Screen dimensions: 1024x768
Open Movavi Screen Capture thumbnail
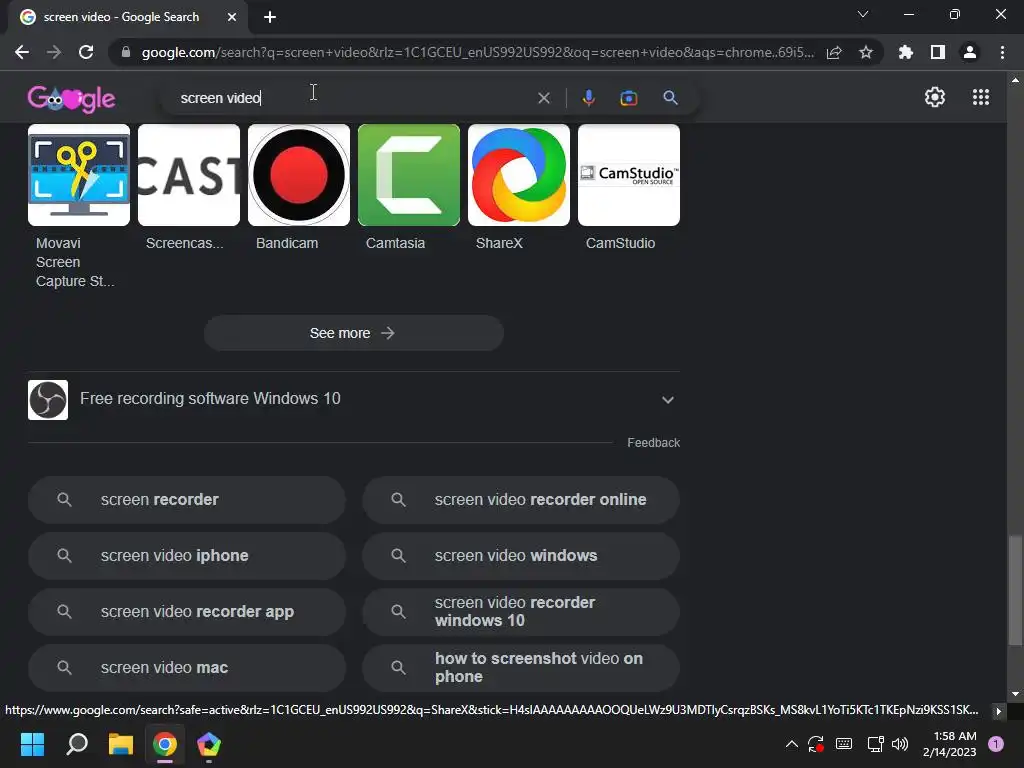point(79,175)
